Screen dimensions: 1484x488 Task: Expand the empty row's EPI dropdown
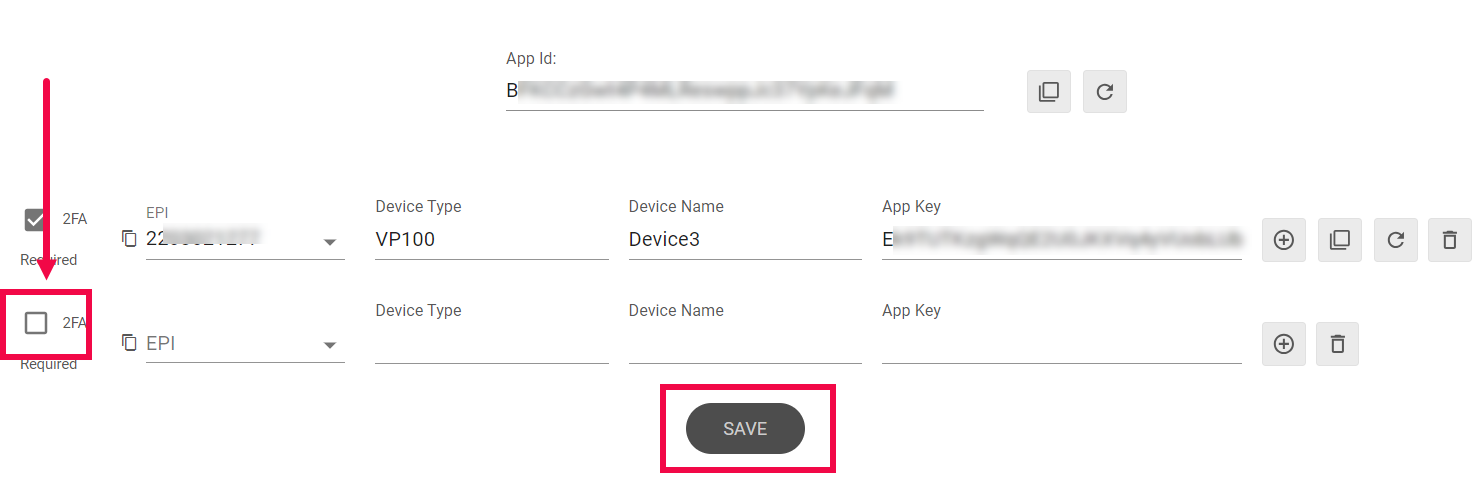(329, 346)
